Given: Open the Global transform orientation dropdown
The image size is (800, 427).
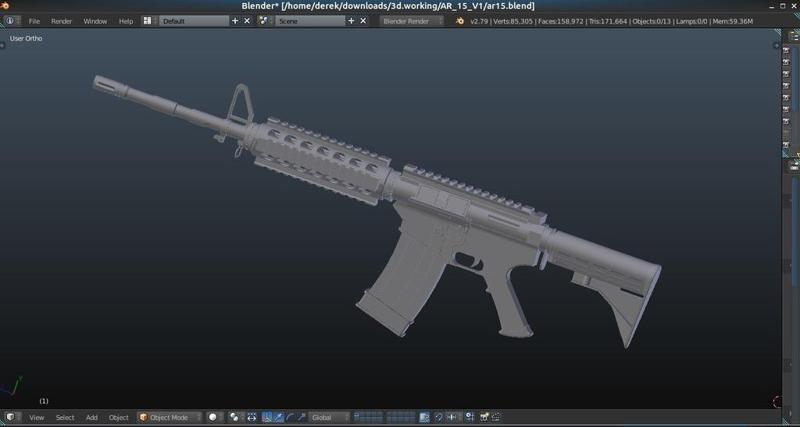Looking at the screenshot, I should coord(330,417).
